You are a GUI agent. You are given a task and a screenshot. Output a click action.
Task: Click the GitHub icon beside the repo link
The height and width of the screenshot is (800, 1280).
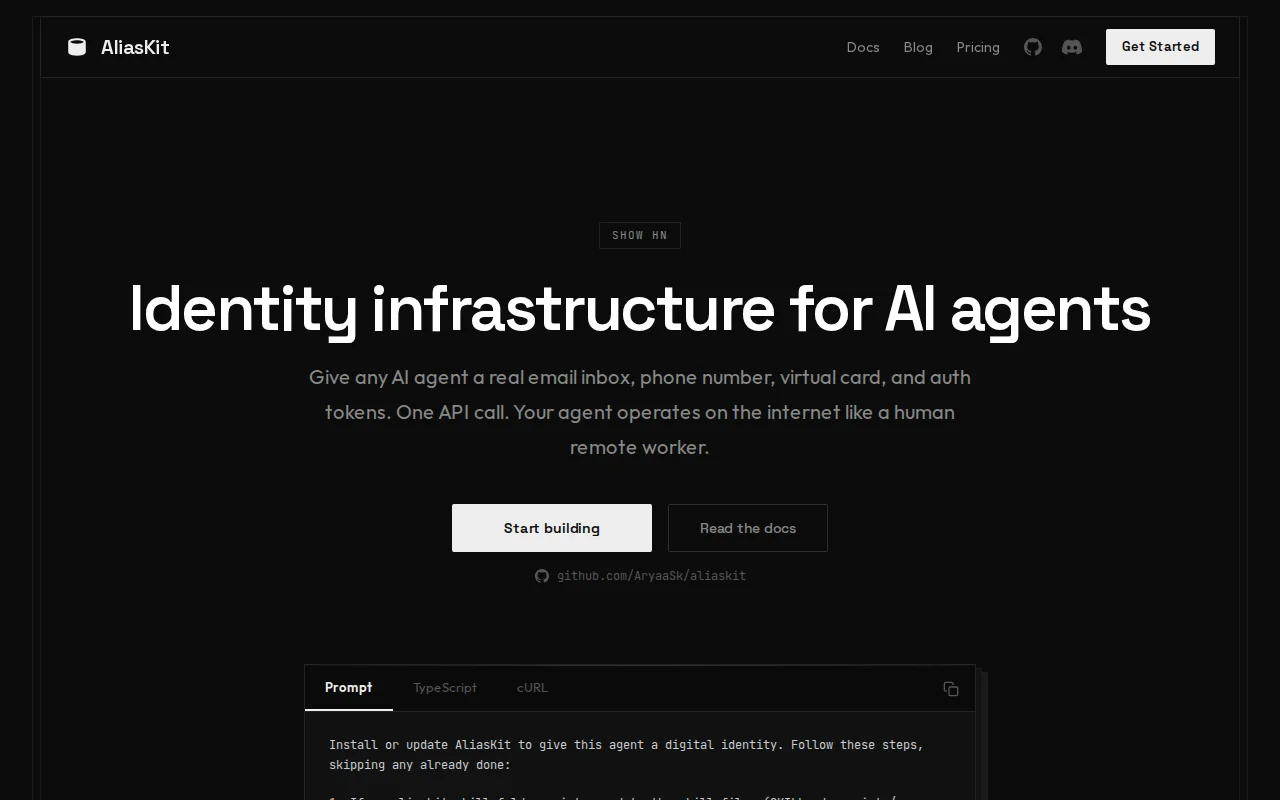click(542, 576)
